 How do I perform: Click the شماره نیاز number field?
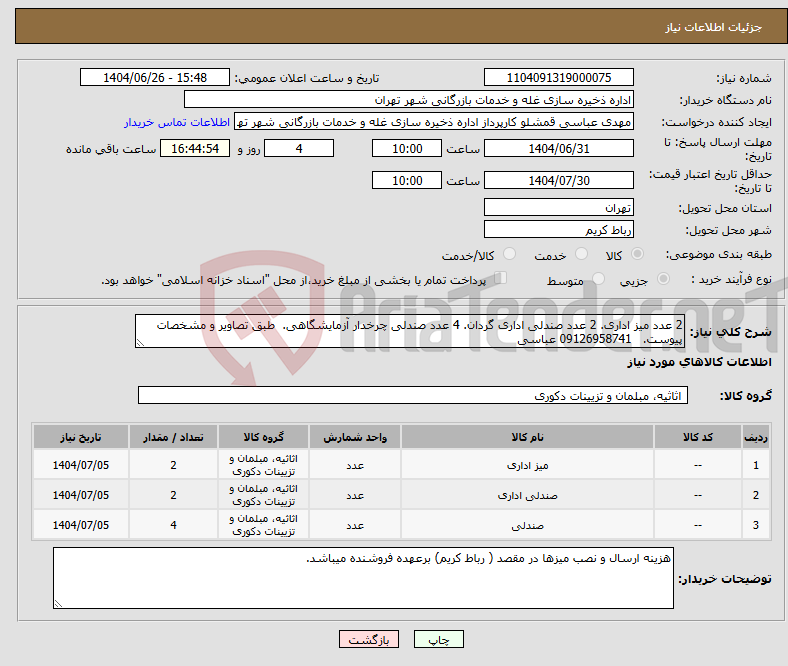tap(558, 78)
